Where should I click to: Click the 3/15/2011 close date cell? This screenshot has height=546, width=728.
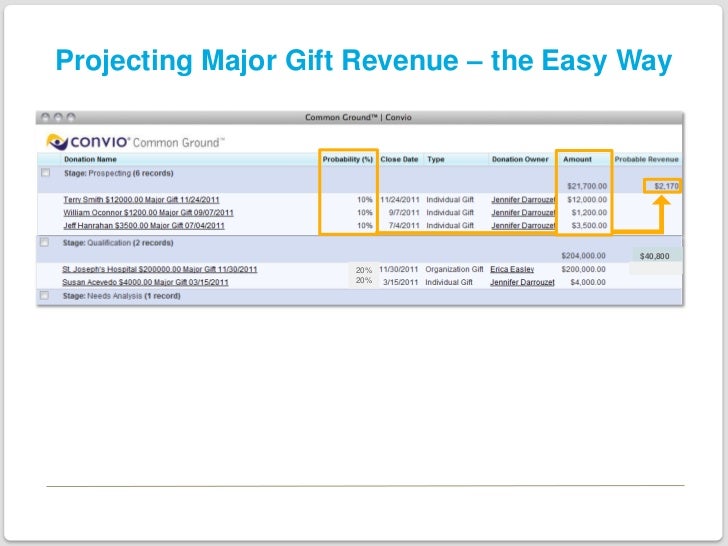[401, 282]
